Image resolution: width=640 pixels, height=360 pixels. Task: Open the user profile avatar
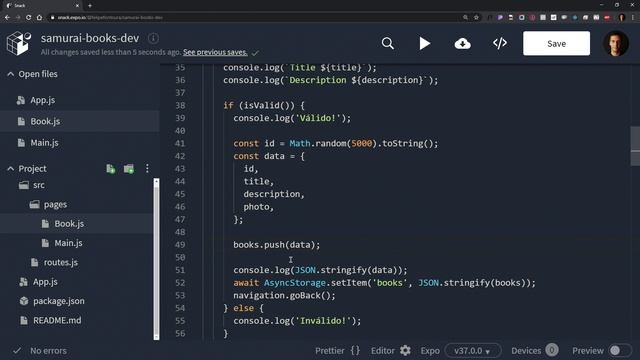tap(616, 43)
